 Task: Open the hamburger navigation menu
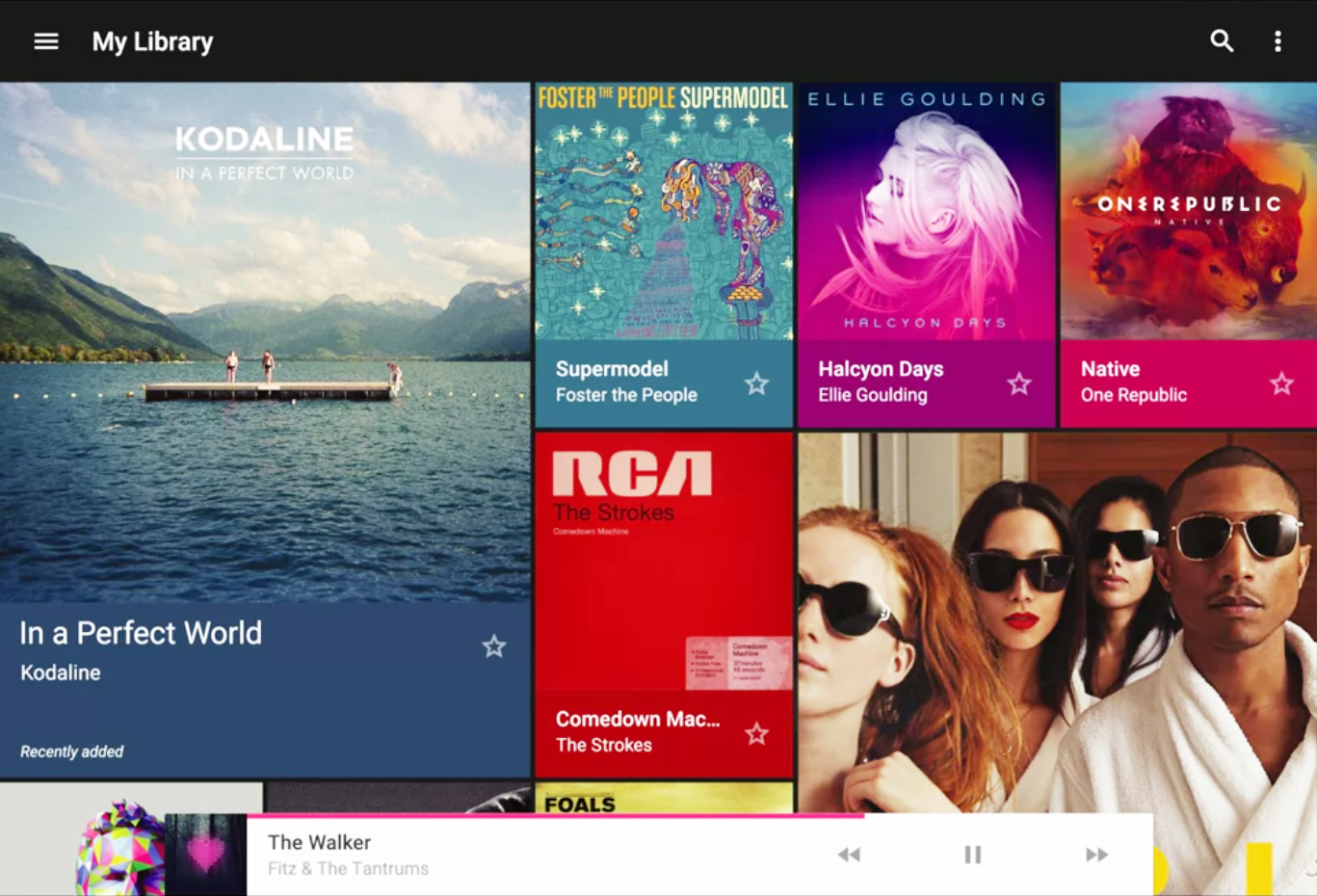click(46, 41)
